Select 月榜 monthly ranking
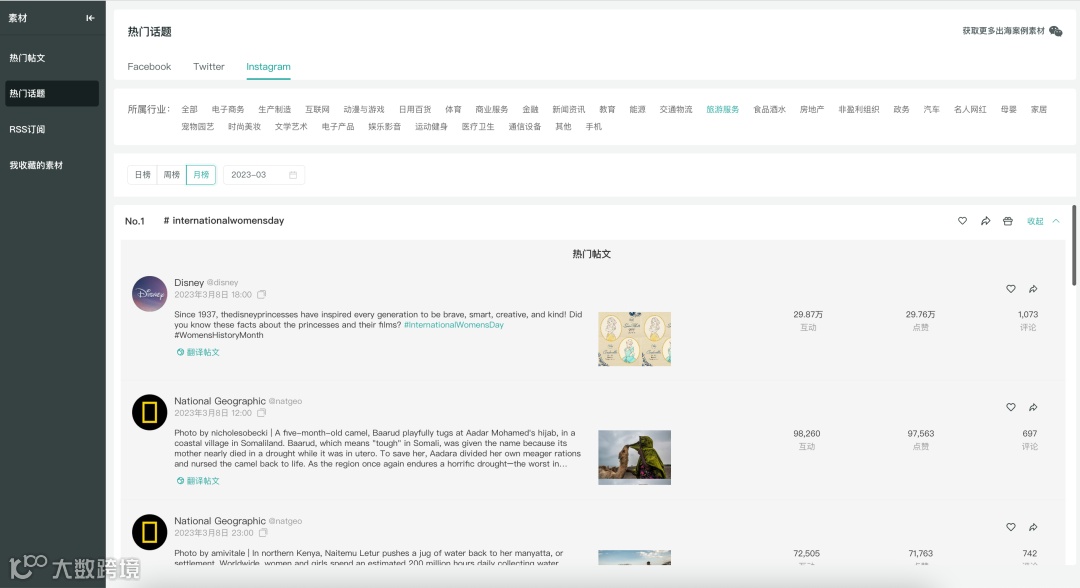The height and width of the screenshot is (588, 1080). pyautogui.click(x=201, y=175)
